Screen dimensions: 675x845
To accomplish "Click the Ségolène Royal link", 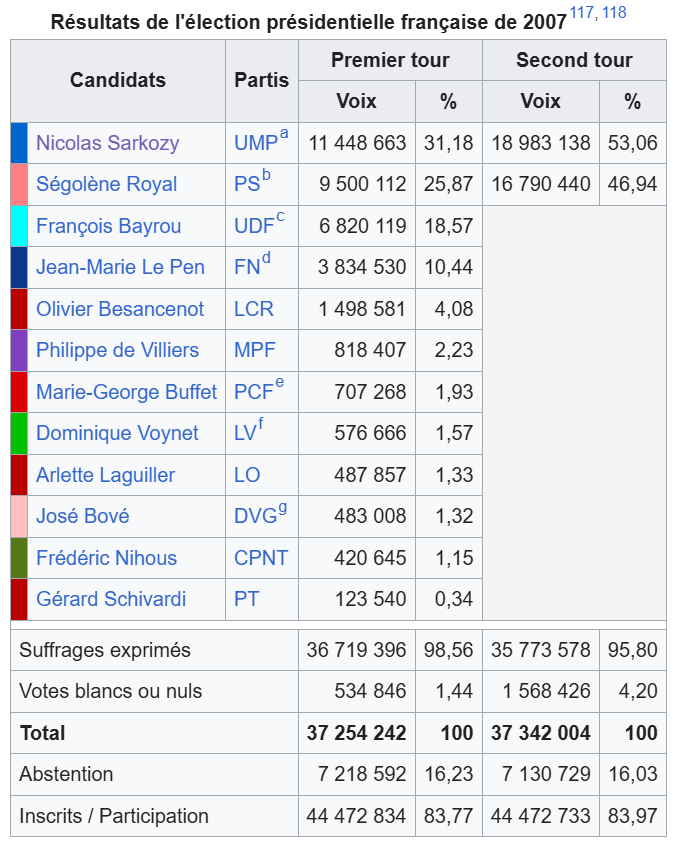I will (106, 184).
